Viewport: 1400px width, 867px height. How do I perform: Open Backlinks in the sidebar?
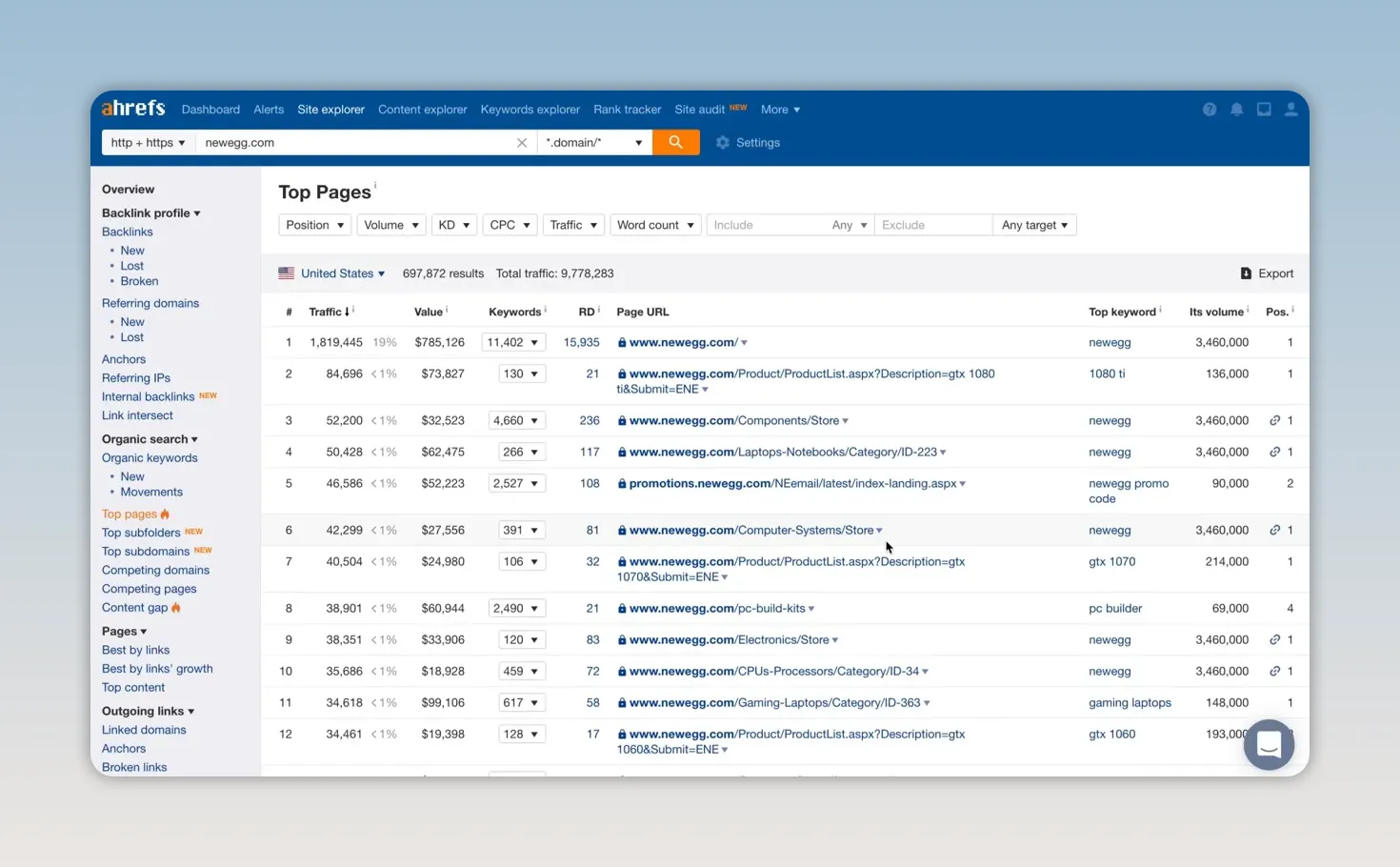tap(127, 232)
